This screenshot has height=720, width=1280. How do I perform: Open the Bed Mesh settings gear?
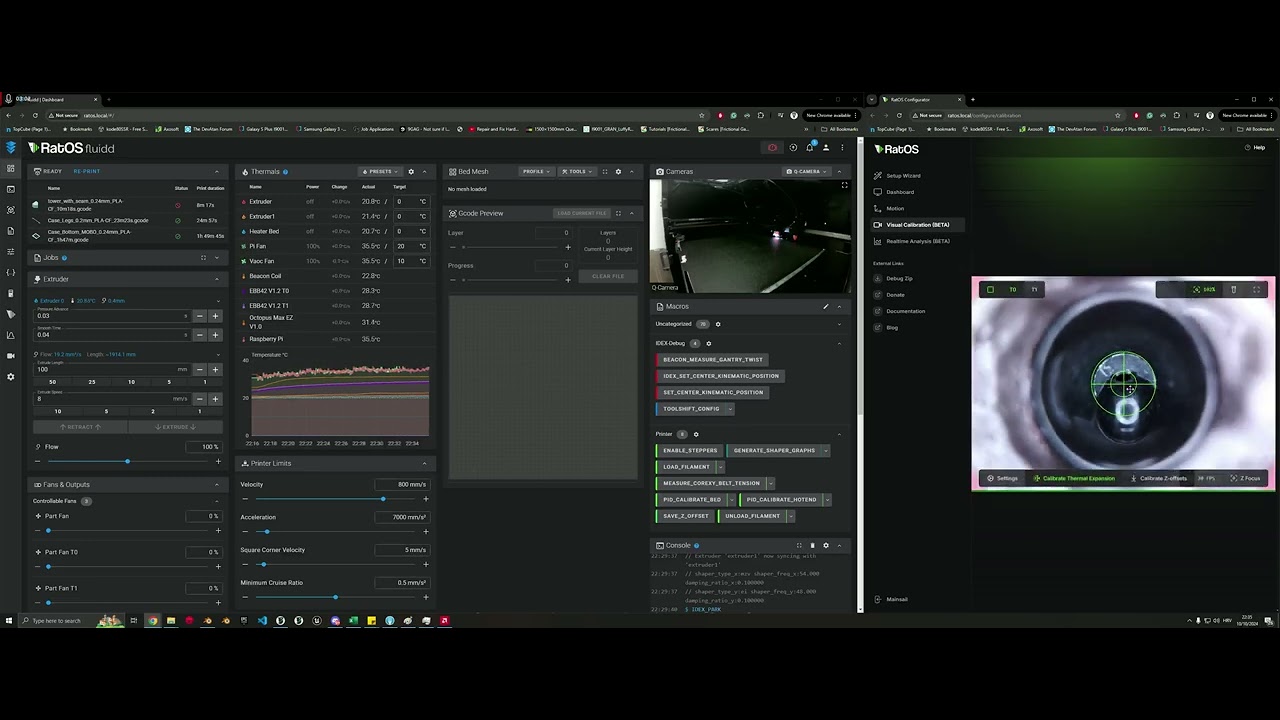[x=618, y=172]
